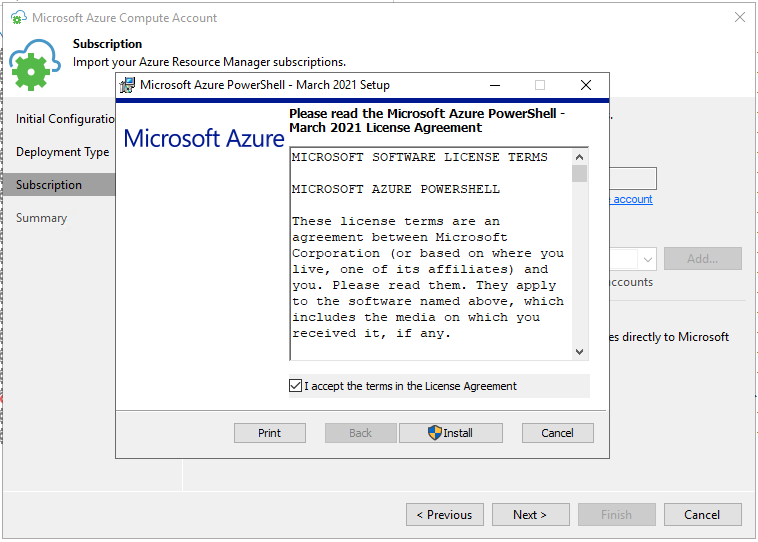
Task: Click the Microsoft Azure logo text
Action: [x=204, y=138]
